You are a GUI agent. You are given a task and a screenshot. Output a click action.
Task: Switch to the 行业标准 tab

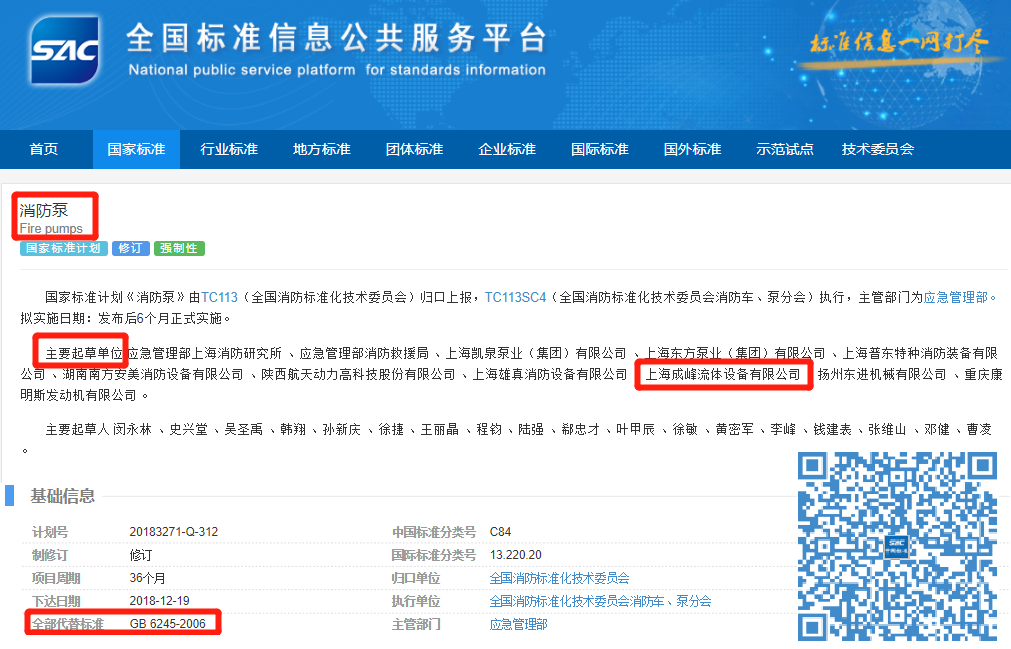tap(228, 147)
